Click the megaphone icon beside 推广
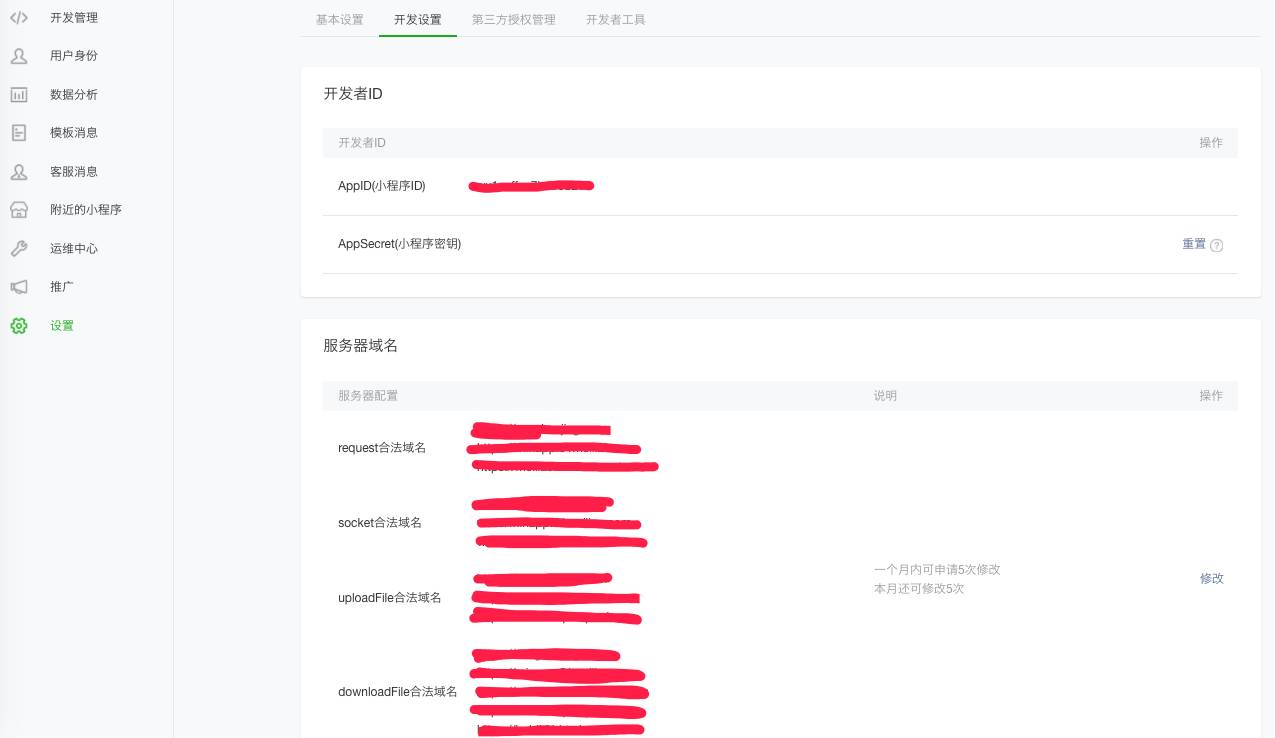Screen dimensions: 1275x738 19,287
